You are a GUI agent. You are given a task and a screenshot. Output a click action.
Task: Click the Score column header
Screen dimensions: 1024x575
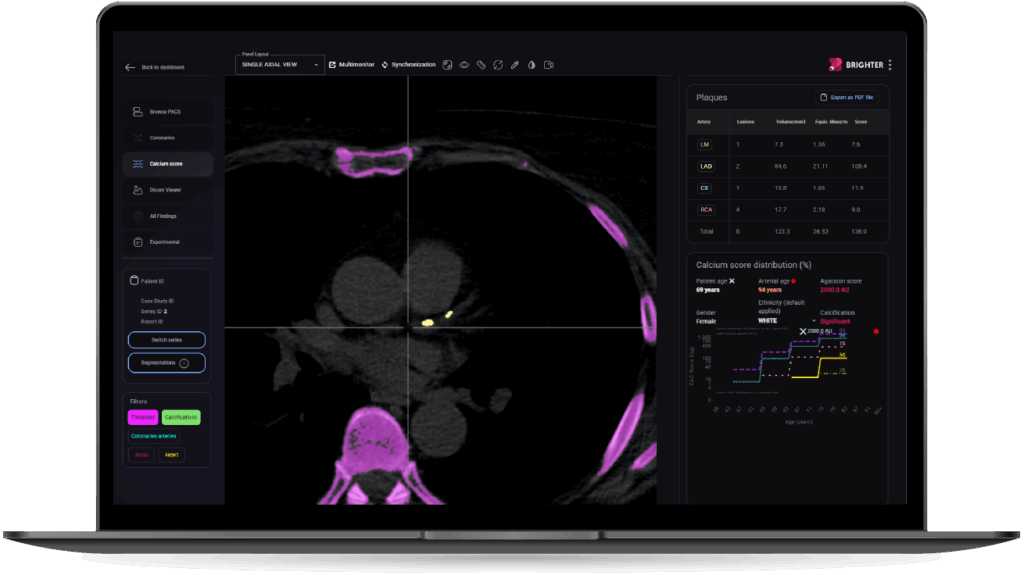click(x=861, y=122)
